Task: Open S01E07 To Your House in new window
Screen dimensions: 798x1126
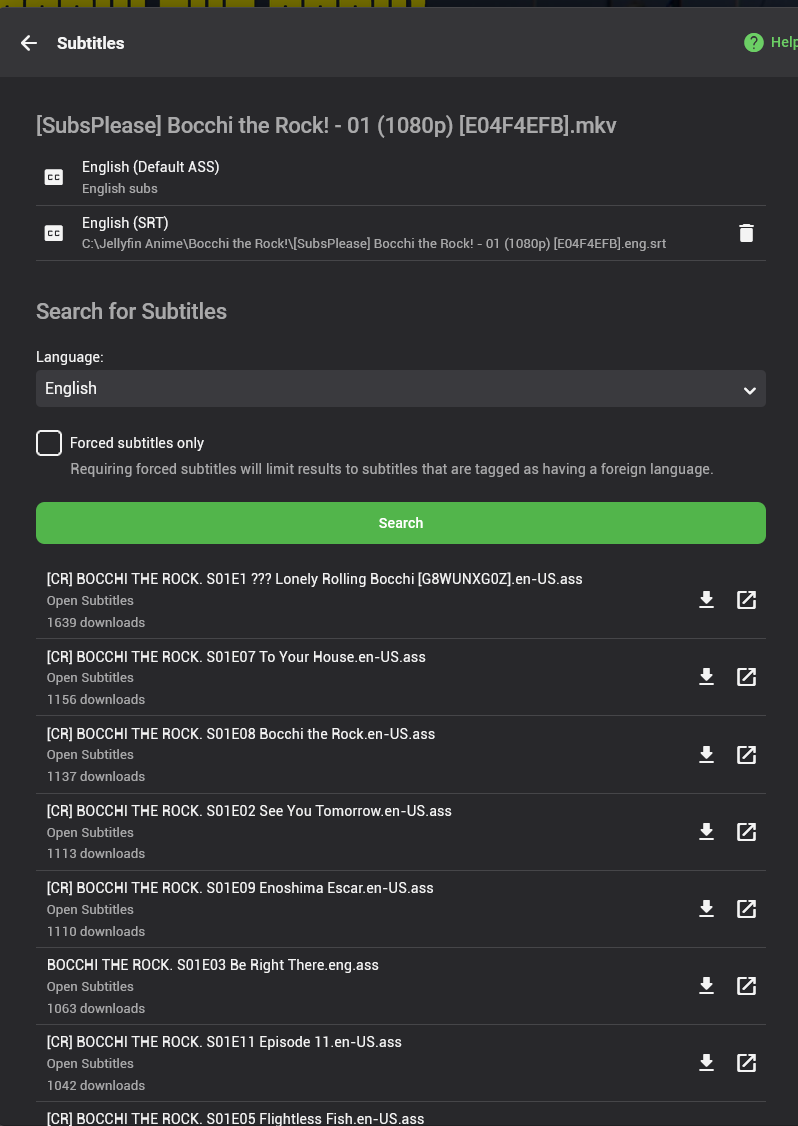Action: pyautogui.click(x=746, y=677)
